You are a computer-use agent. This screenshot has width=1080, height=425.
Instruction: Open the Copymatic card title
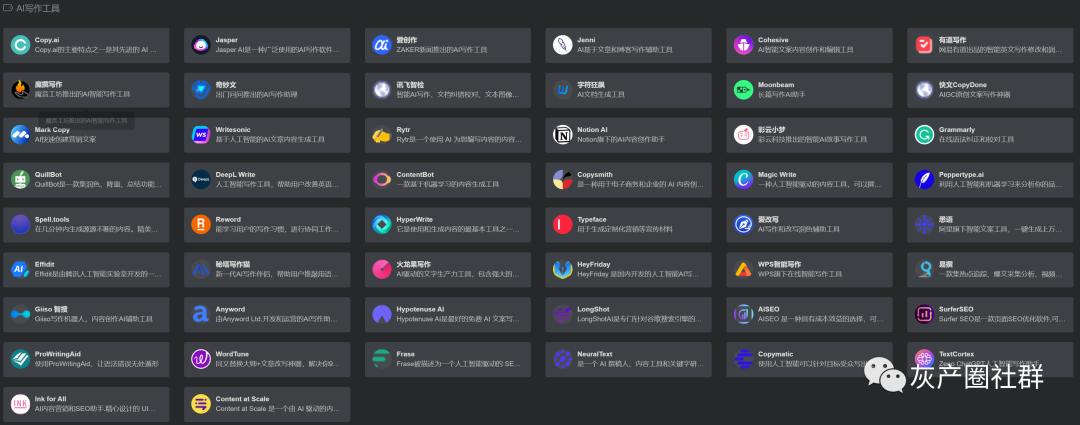tap(775, 354)
